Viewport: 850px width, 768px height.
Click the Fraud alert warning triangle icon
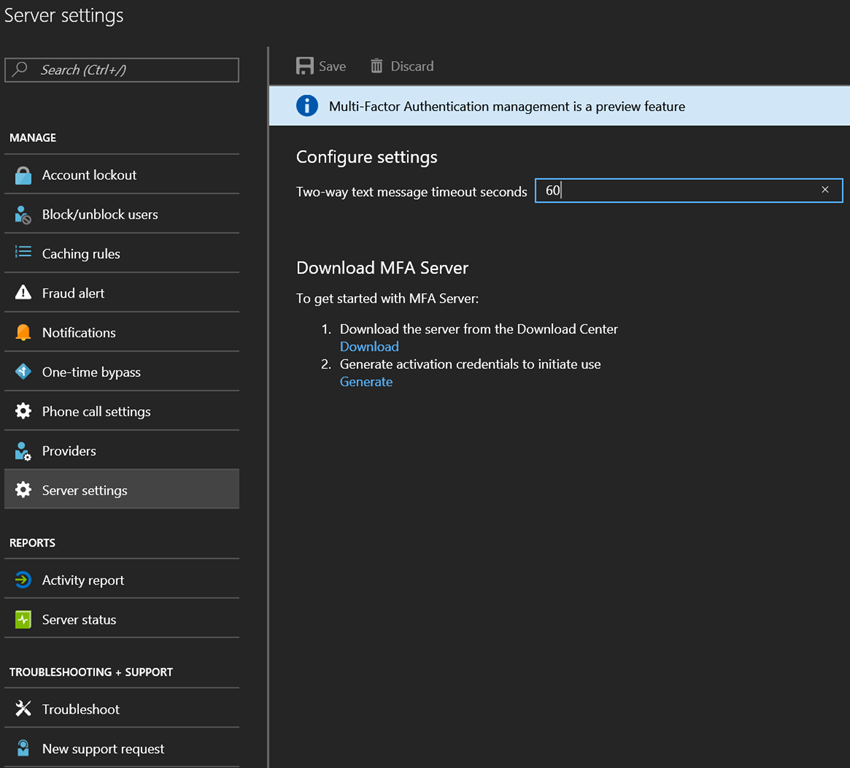(23, 293)
